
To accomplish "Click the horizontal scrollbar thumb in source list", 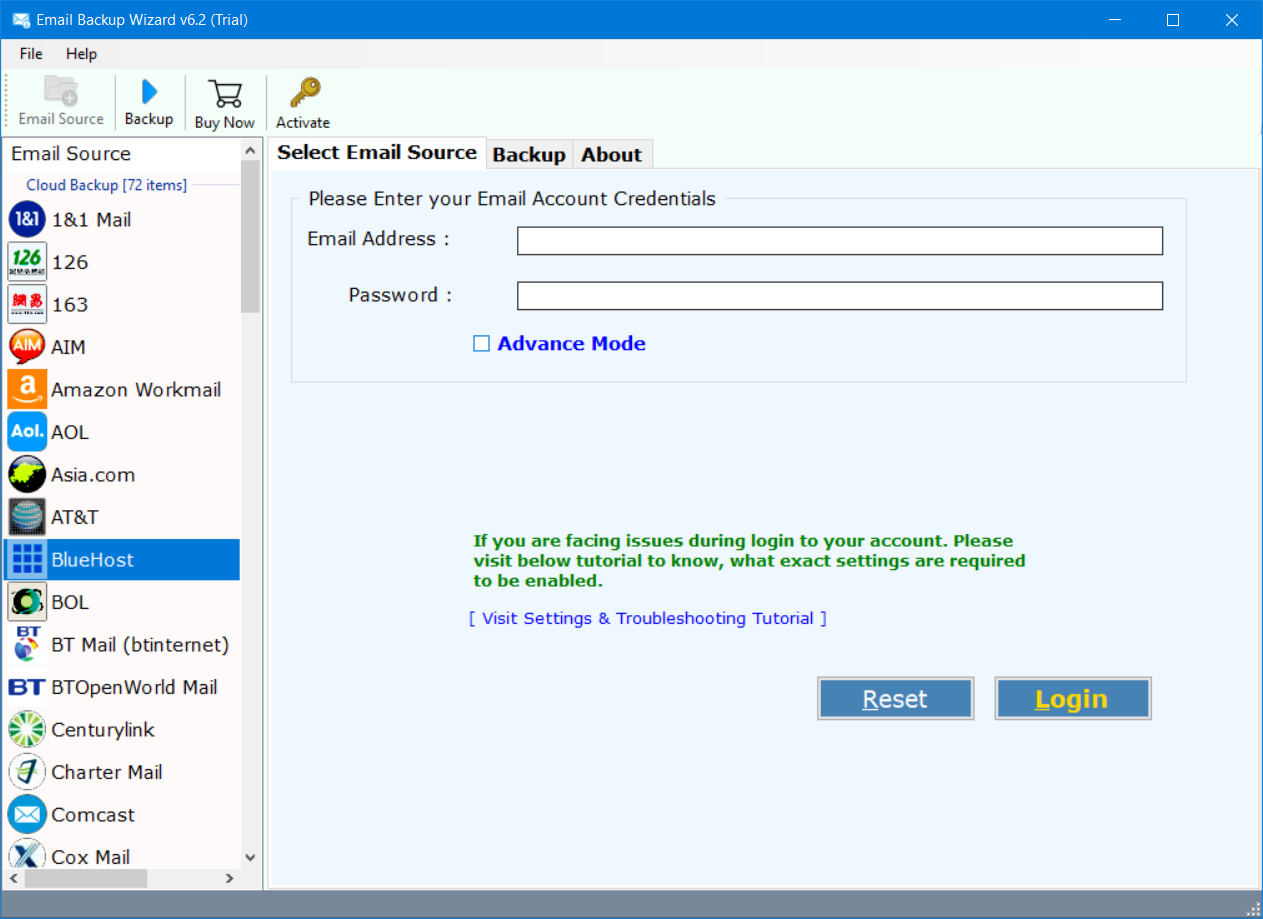I will [86, 878].
